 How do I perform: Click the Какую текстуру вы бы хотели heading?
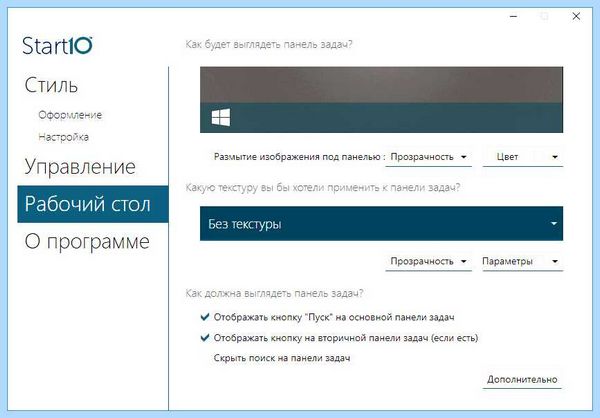323,188
